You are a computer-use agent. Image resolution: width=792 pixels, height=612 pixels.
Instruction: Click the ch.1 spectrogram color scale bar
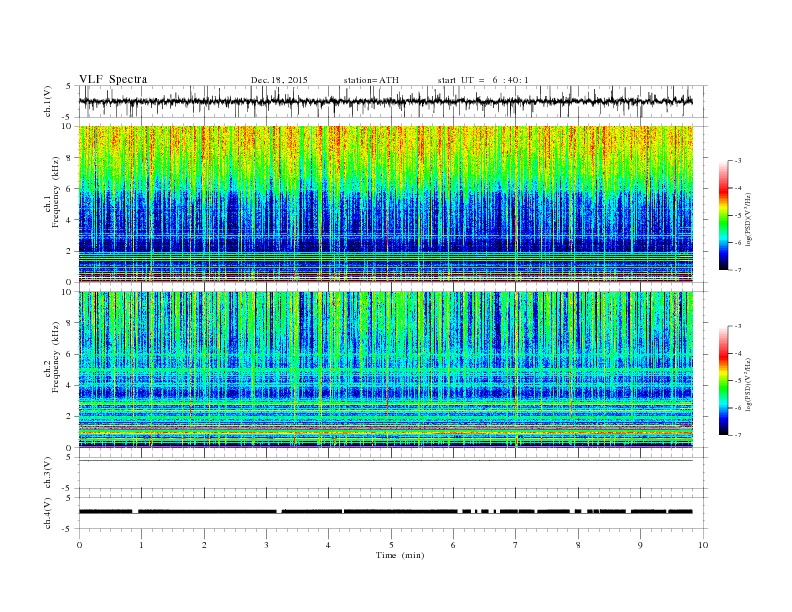[723, 215]
